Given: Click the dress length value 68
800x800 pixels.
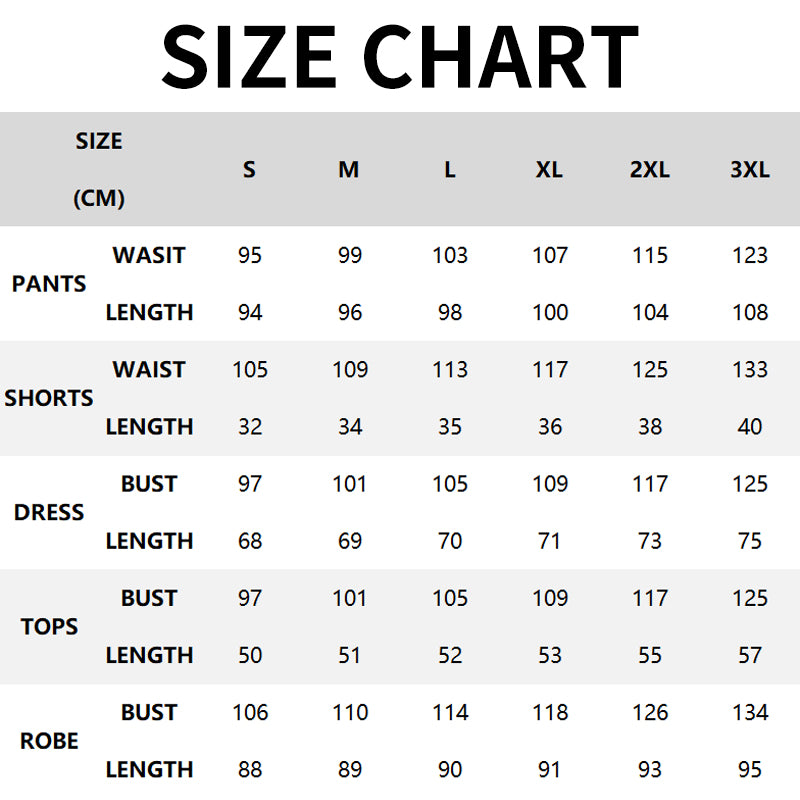Looking at the screenshot, I should tap(250, 541).
